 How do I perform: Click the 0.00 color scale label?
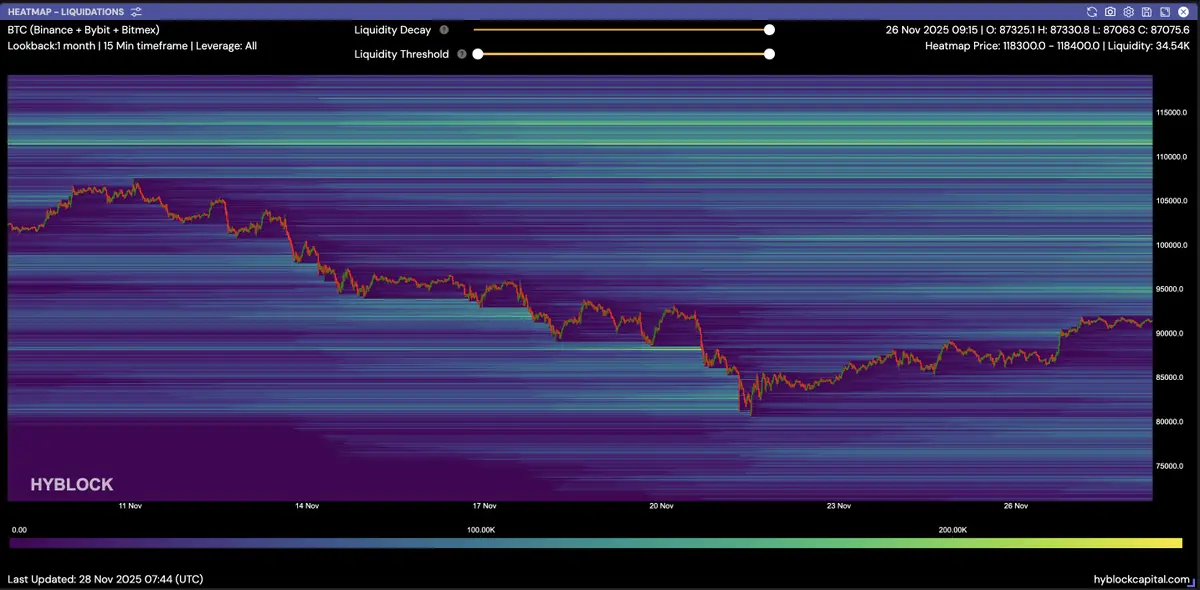point(18,529)
